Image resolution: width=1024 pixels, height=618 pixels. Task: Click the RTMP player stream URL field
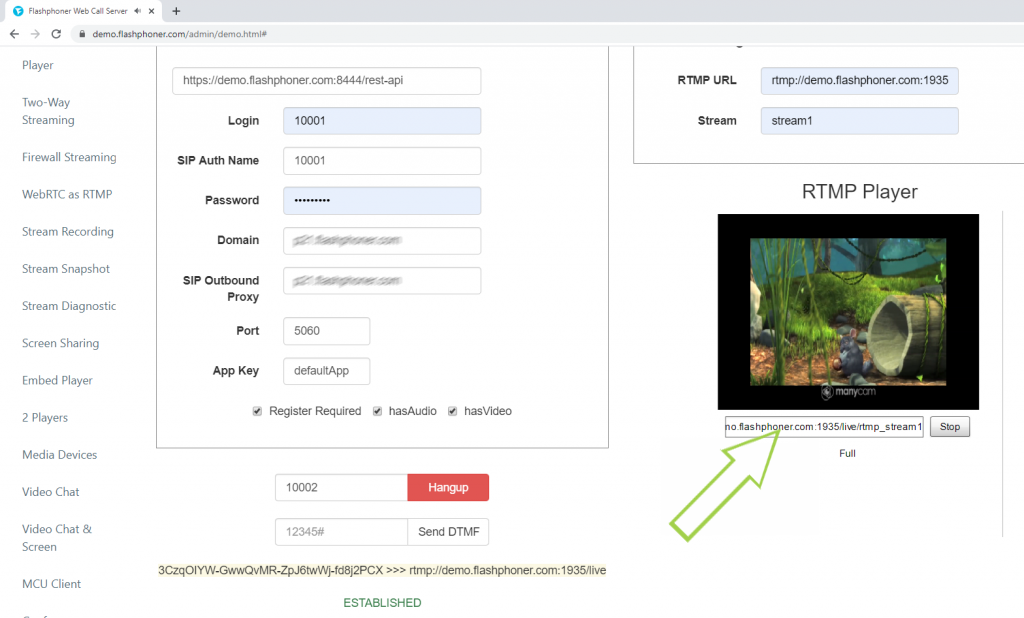click(824, 427)
